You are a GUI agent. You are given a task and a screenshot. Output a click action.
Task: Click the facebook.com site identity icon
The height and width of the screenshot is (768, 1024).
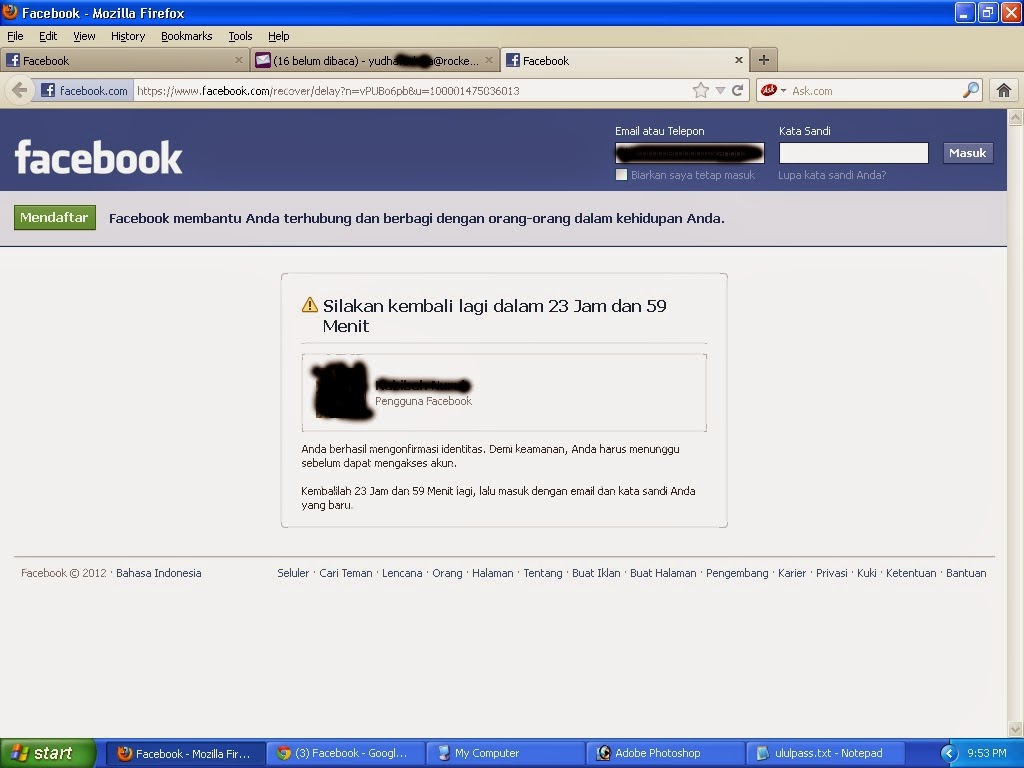click(x=84, y=90)
